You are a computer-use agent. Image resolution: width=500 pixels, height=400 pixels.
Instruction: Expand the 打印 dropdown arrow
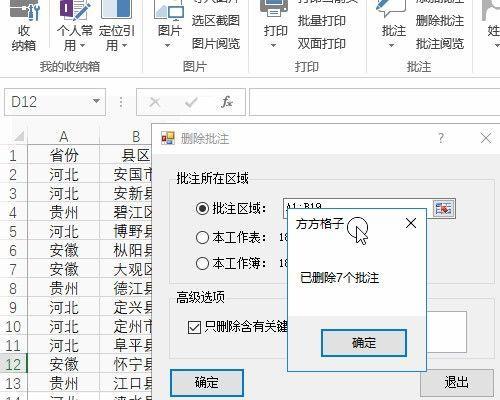point(273,45)
